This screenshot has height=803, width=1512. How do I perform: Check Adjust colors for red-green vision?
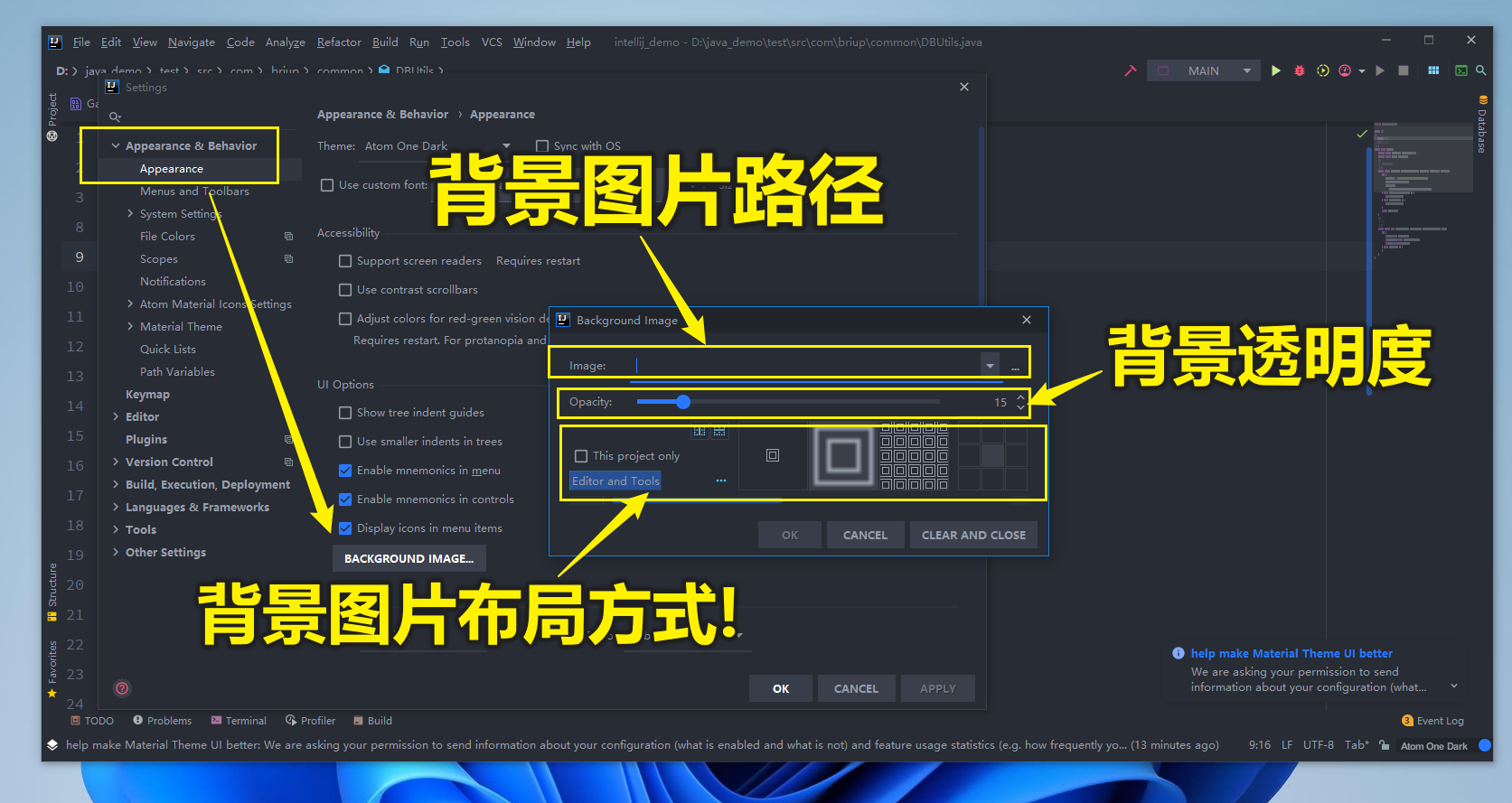tap(345, 319)
